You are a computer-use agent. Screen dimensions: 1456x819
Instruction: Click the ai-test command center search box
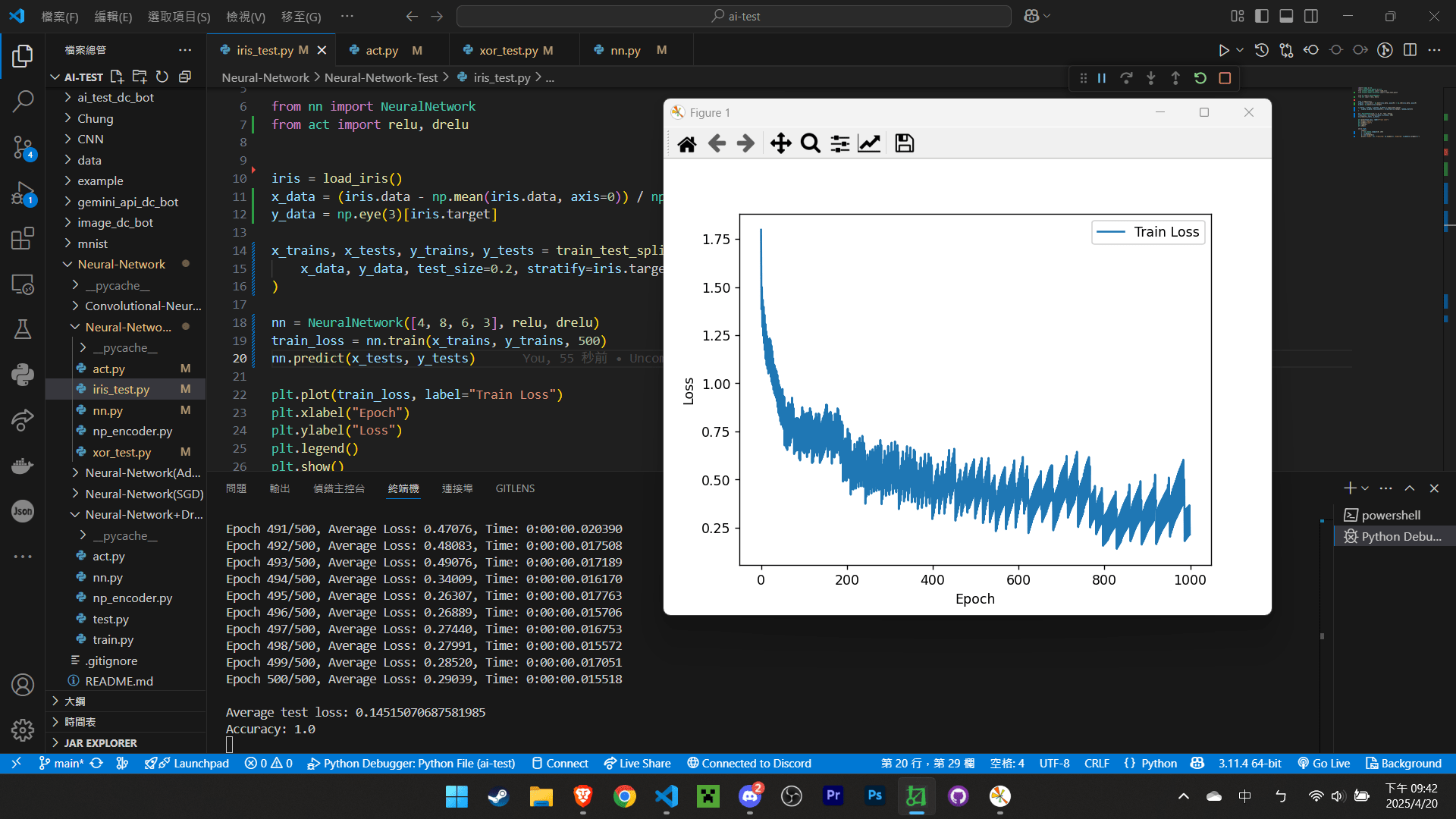coord(733,16)
